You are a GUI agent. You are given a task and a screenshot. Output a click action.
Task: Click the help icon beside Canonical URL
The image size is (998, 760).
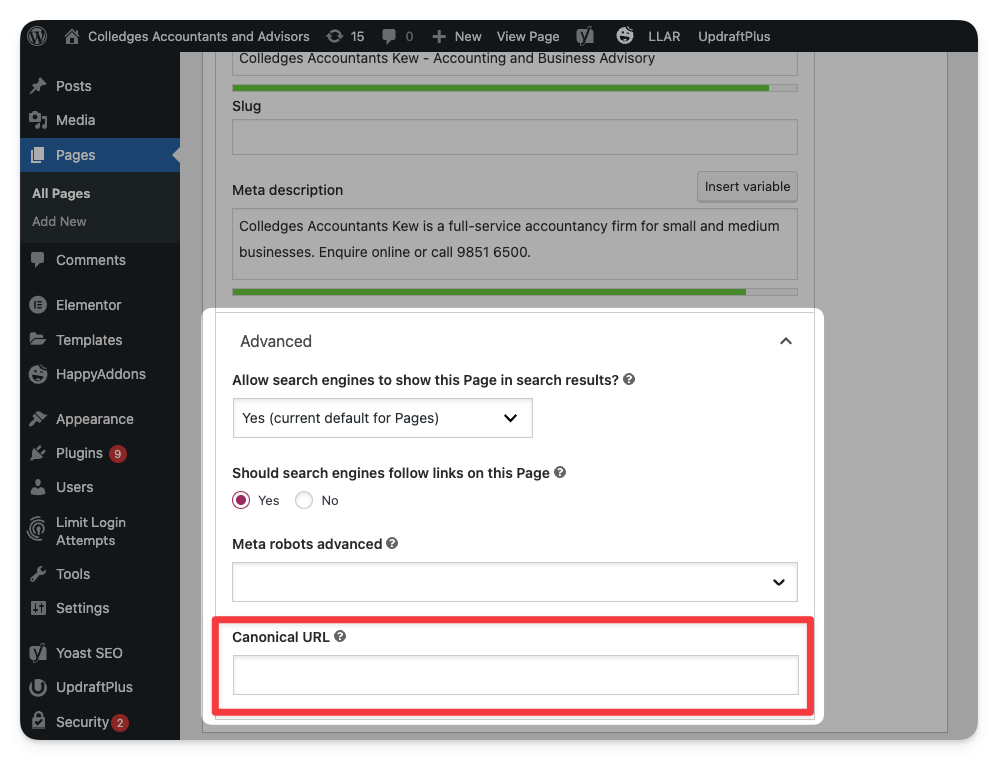[340, 636]
